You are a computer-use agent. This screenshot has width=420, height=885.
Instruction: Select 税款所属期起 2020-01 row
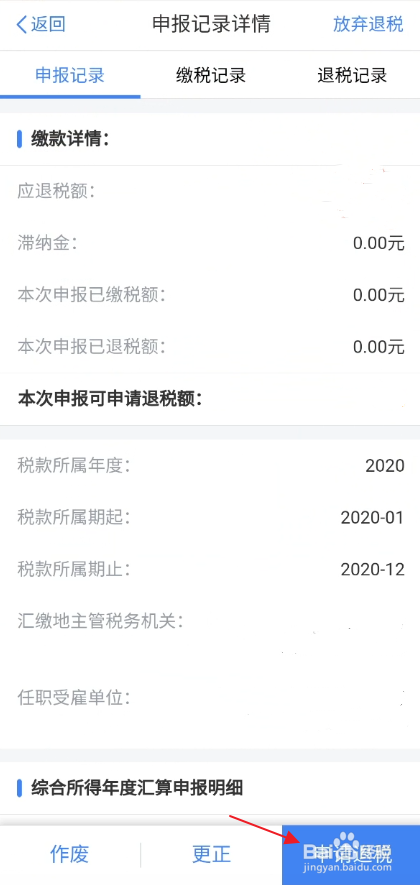pos(210,518)
